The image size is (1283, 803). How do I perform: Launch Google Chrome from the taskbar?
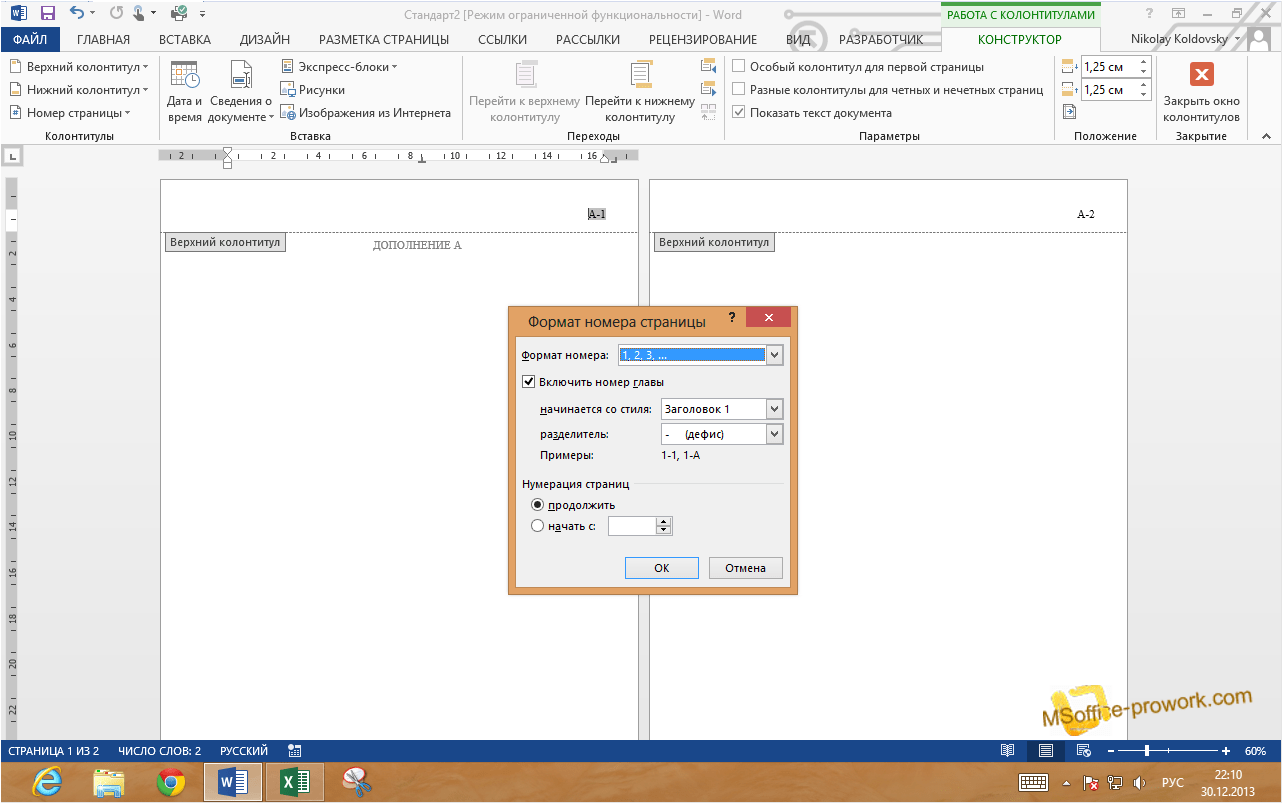click(x=171, y=782)
